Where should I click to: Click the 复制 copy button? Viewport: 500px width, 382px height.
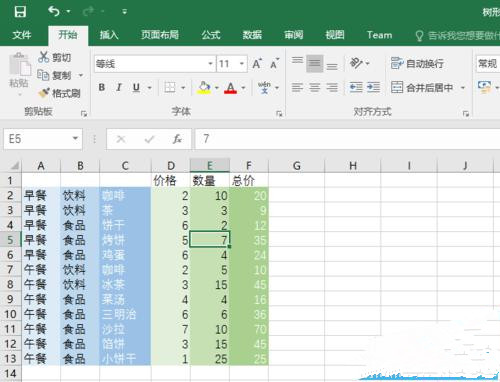coord(54,75)
